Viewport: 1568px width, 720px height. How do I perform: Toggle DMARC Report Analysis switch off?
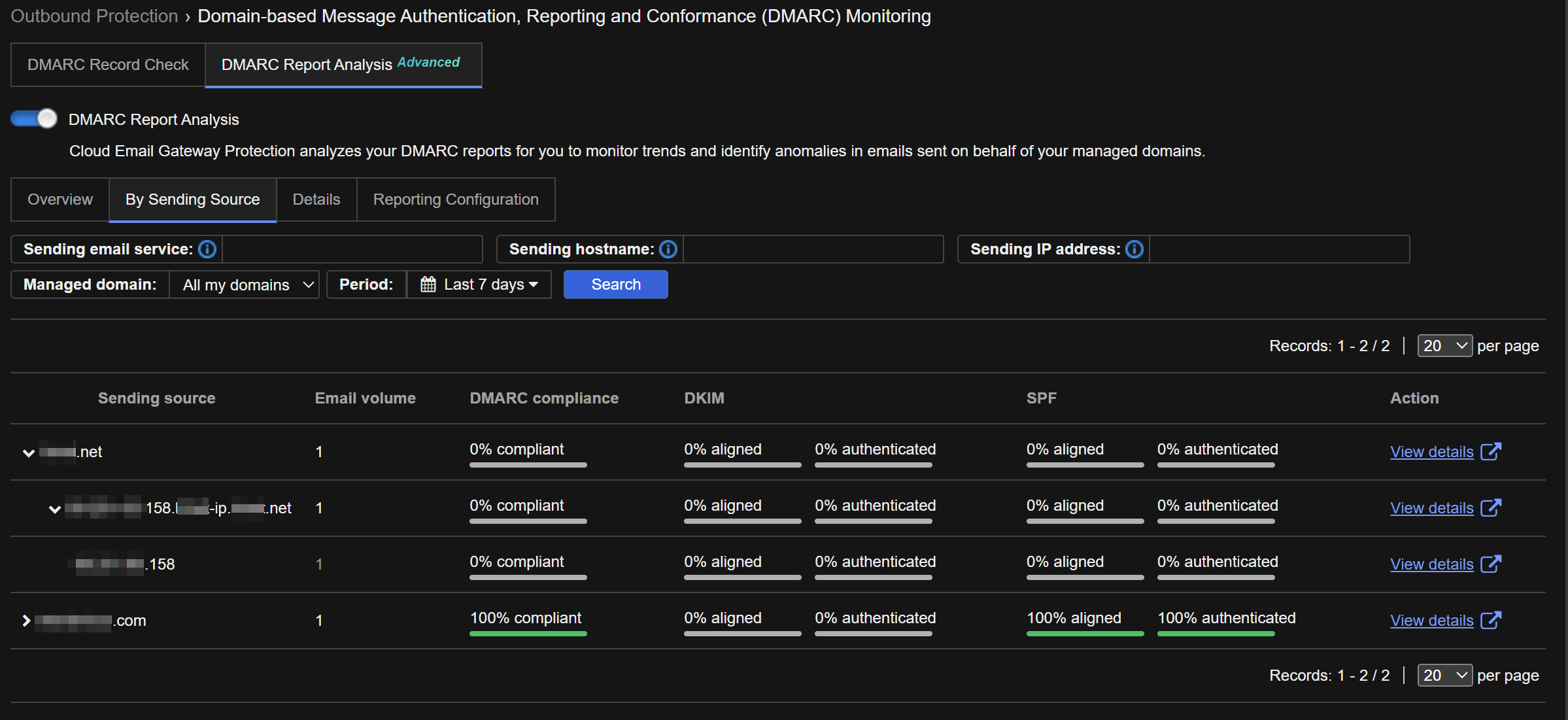34,118
